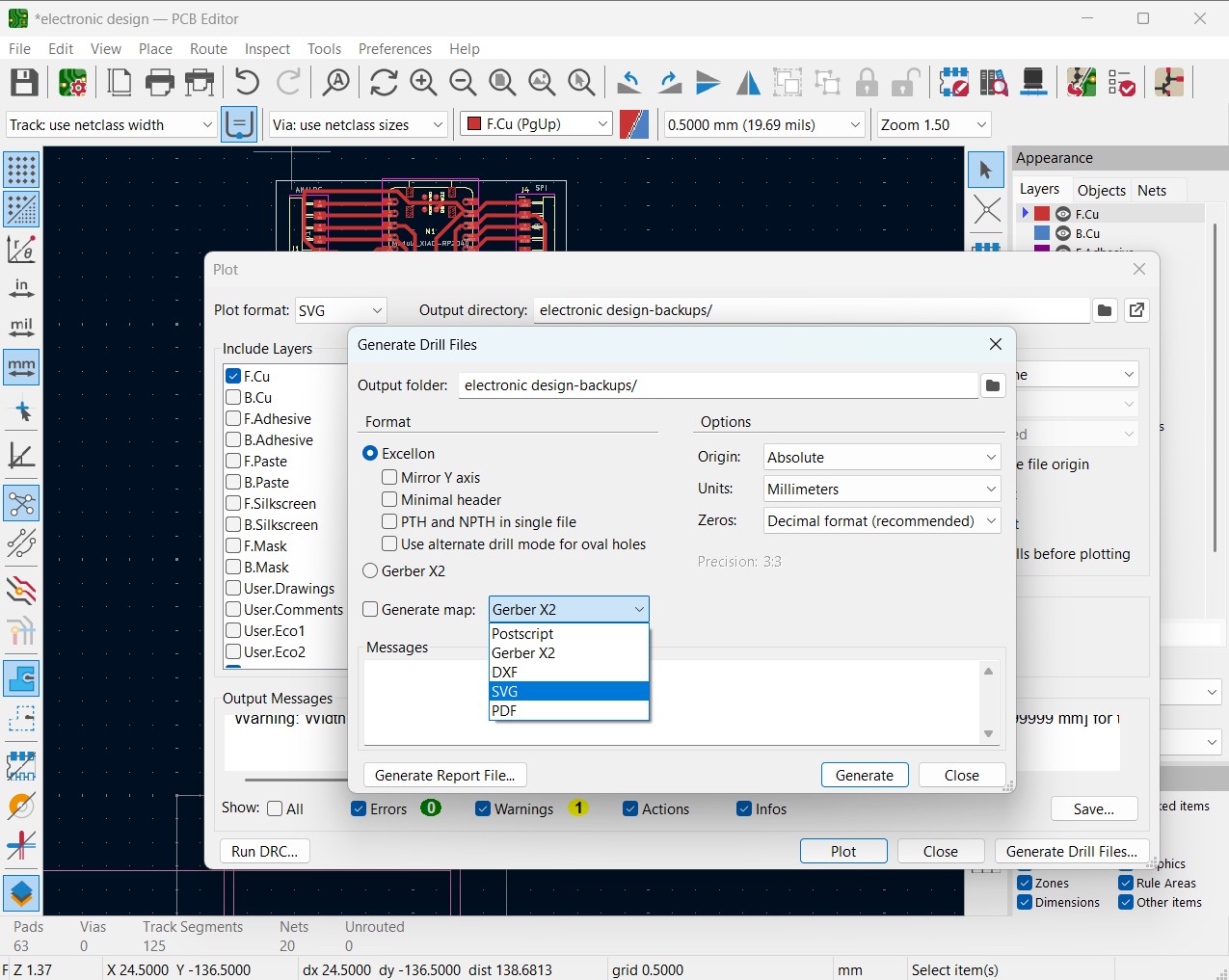Open the Design Rules Checker icon

pyautogui.click(x=1121, y=83)
